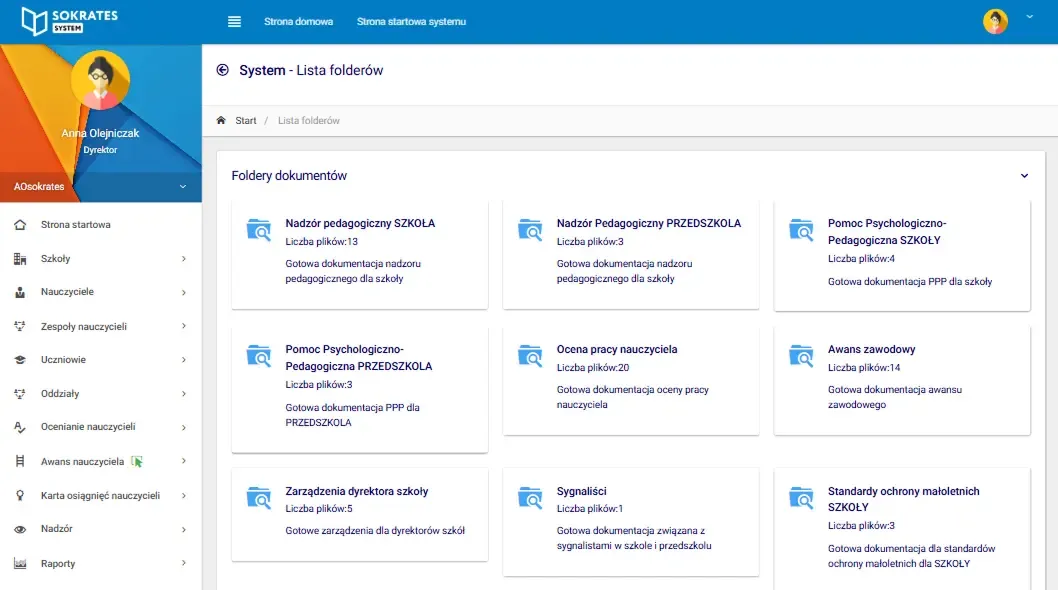Open the Nadzór Pedagogiczny PRZEDSZKOLA folder link
This screenshot has width=1058, height=590.
click(648, 224)
